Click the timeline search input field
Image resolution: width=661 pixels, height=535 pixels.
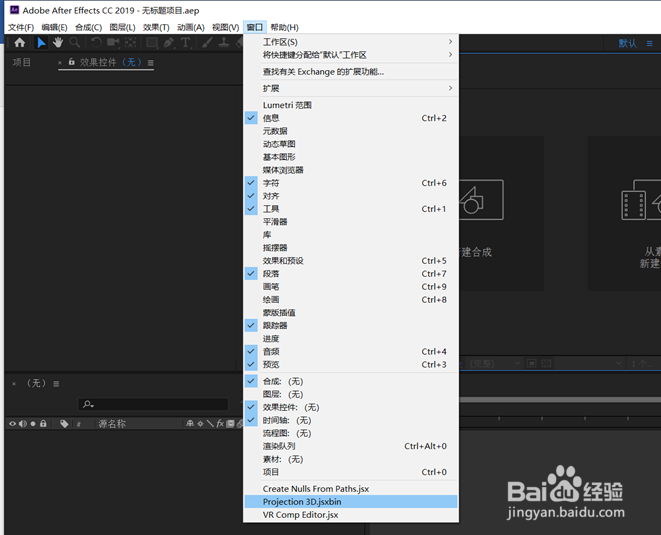coord(153,404)
